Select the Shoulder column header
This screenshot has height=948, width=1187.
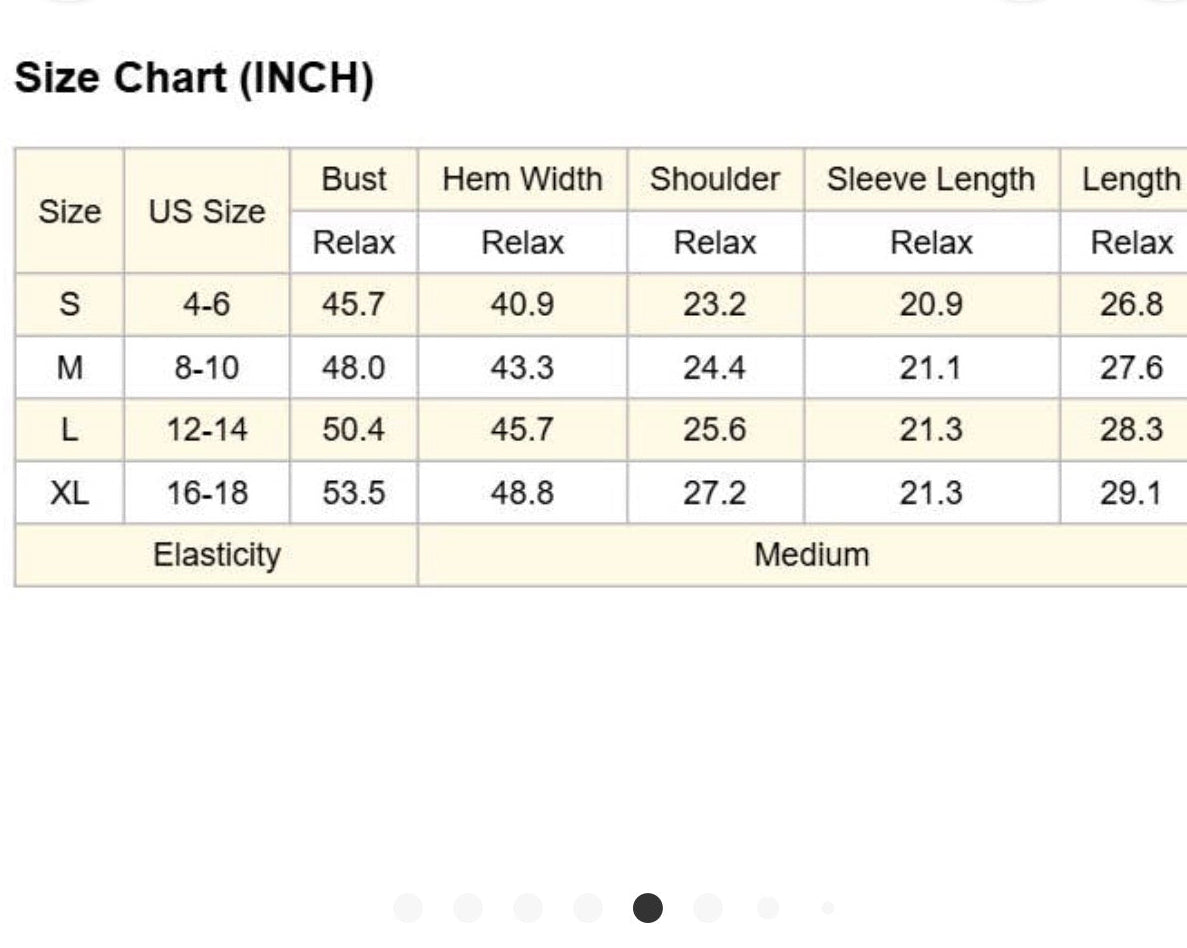(x=715, y=179)
